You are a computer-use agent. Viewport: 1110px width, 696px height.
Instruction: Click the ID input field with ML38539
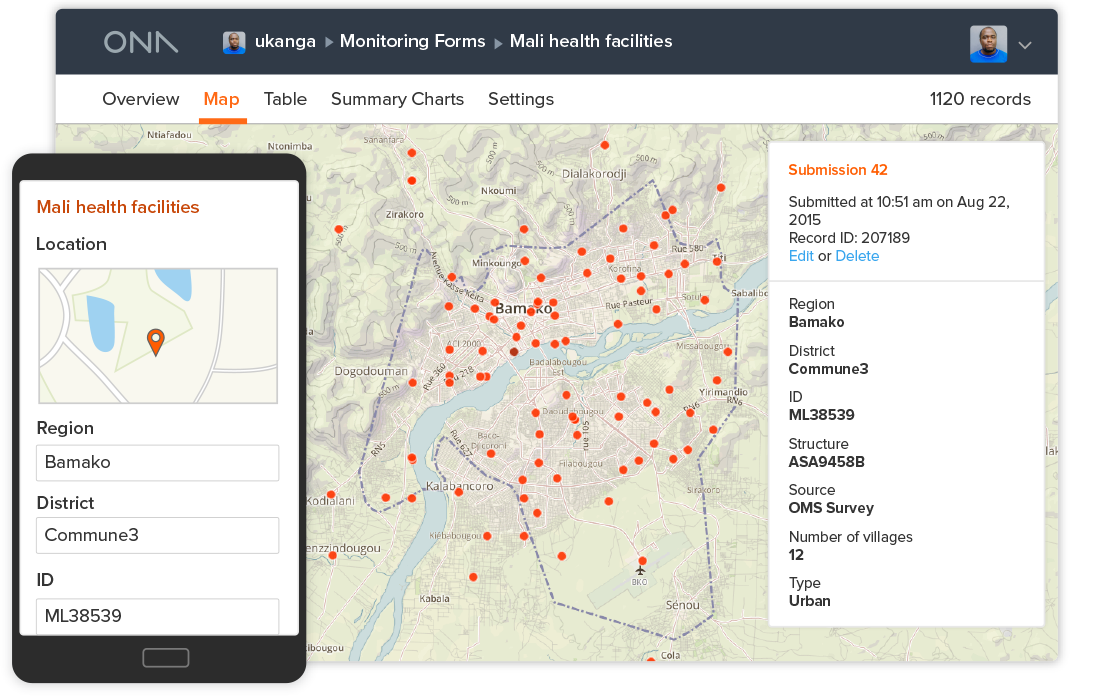coord(157,616)
